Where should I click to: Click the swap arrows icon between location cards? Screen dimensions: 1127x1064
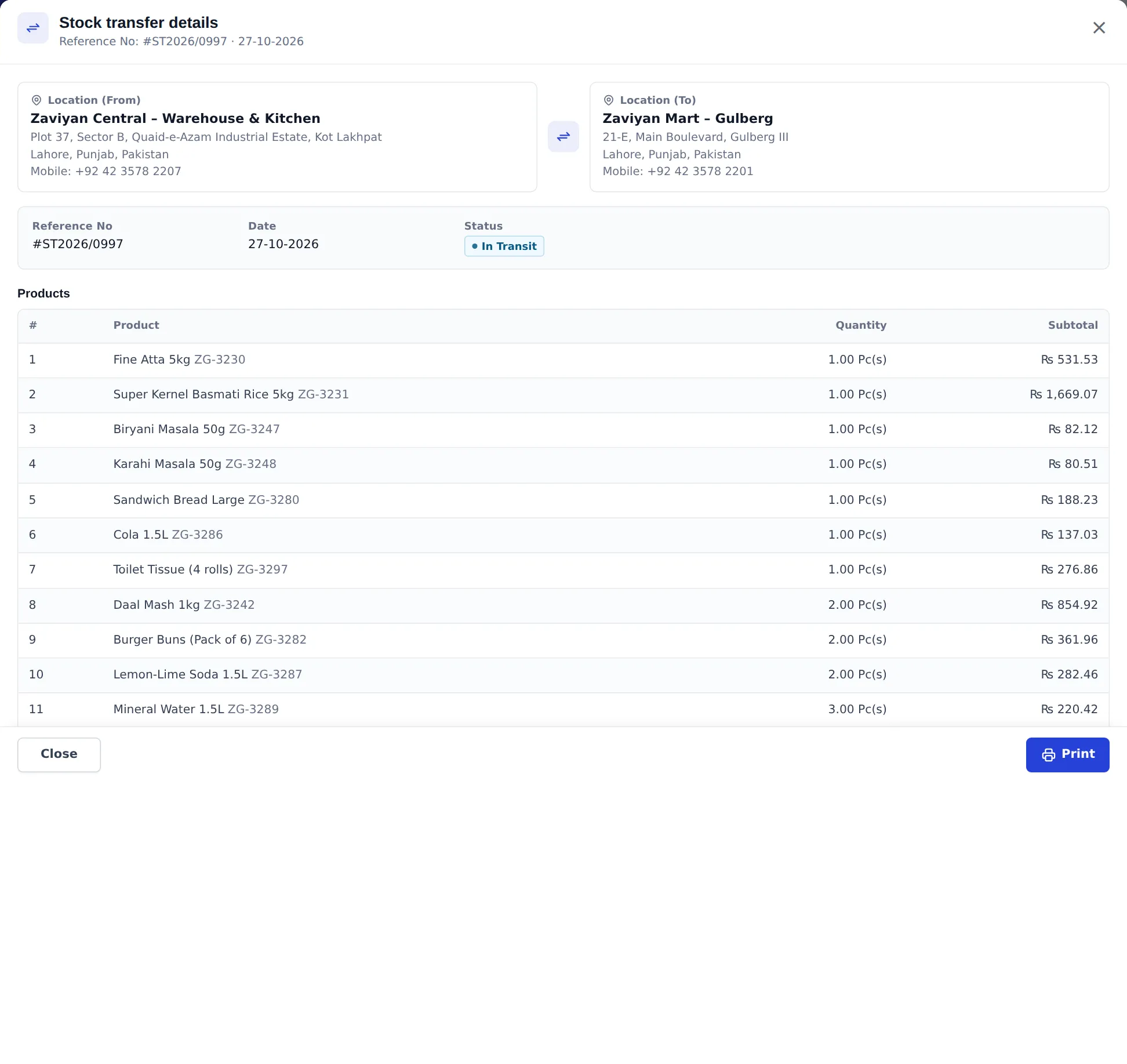click(x=563, y=137)
